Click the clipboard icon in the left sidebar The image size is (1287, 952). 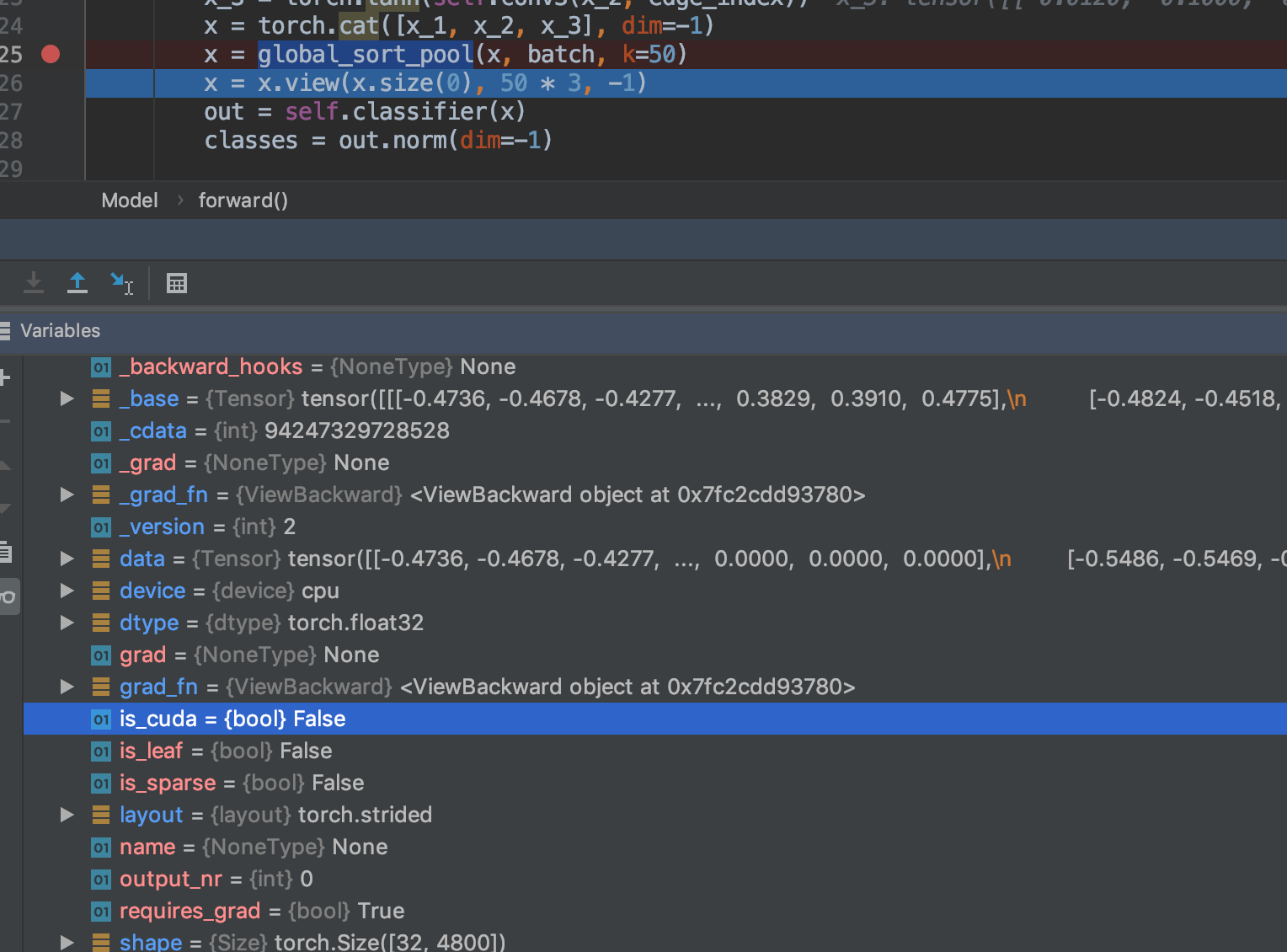point(7,553)
